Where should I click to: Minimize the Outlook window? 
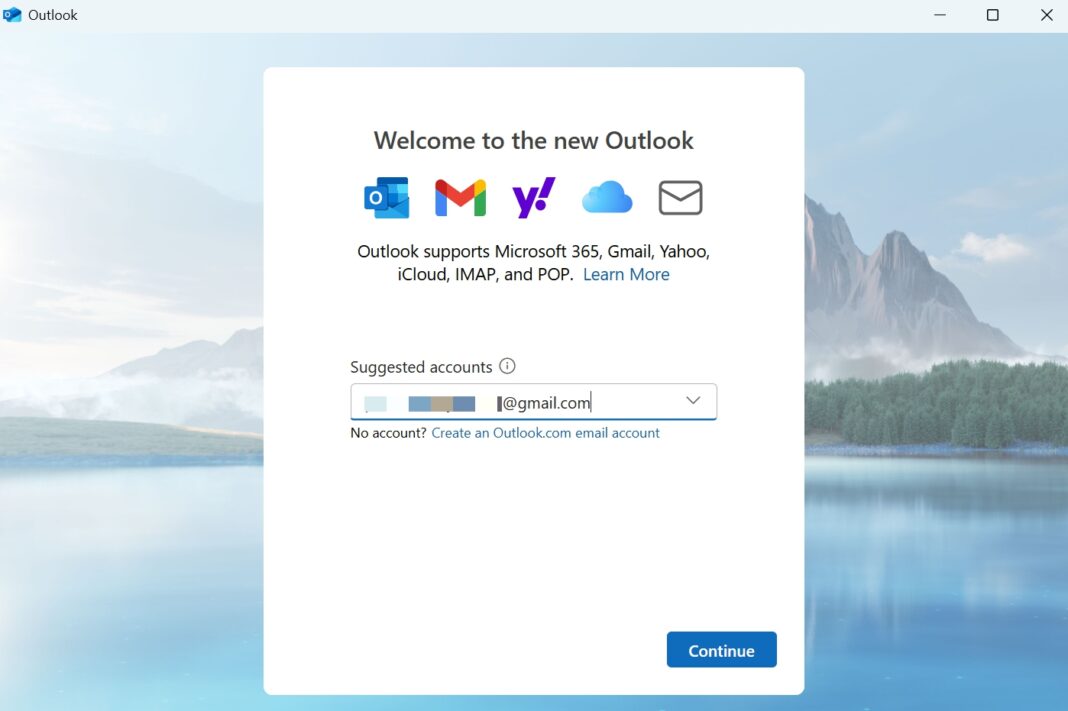[939, 15]
